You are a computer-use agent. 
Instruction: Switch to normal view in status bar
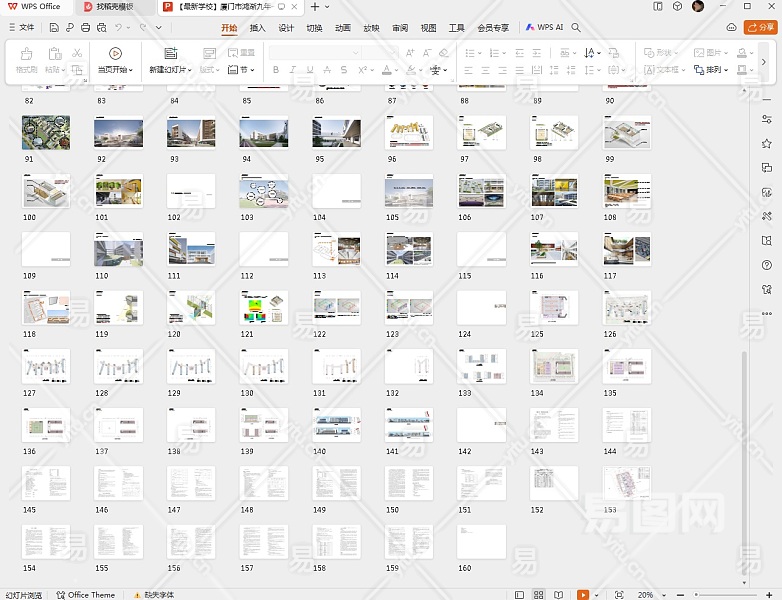click(520, 594)
